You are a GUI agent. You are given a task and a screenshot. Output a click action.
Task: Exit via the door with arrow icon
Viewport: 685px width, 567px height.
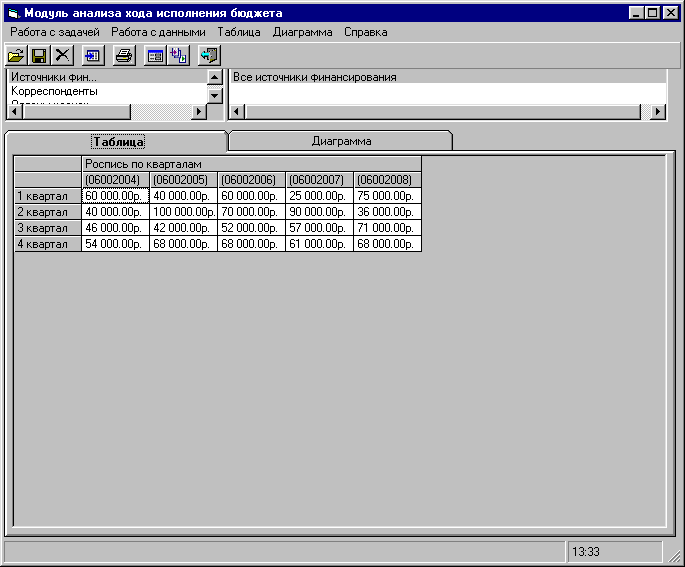[209, 55]
